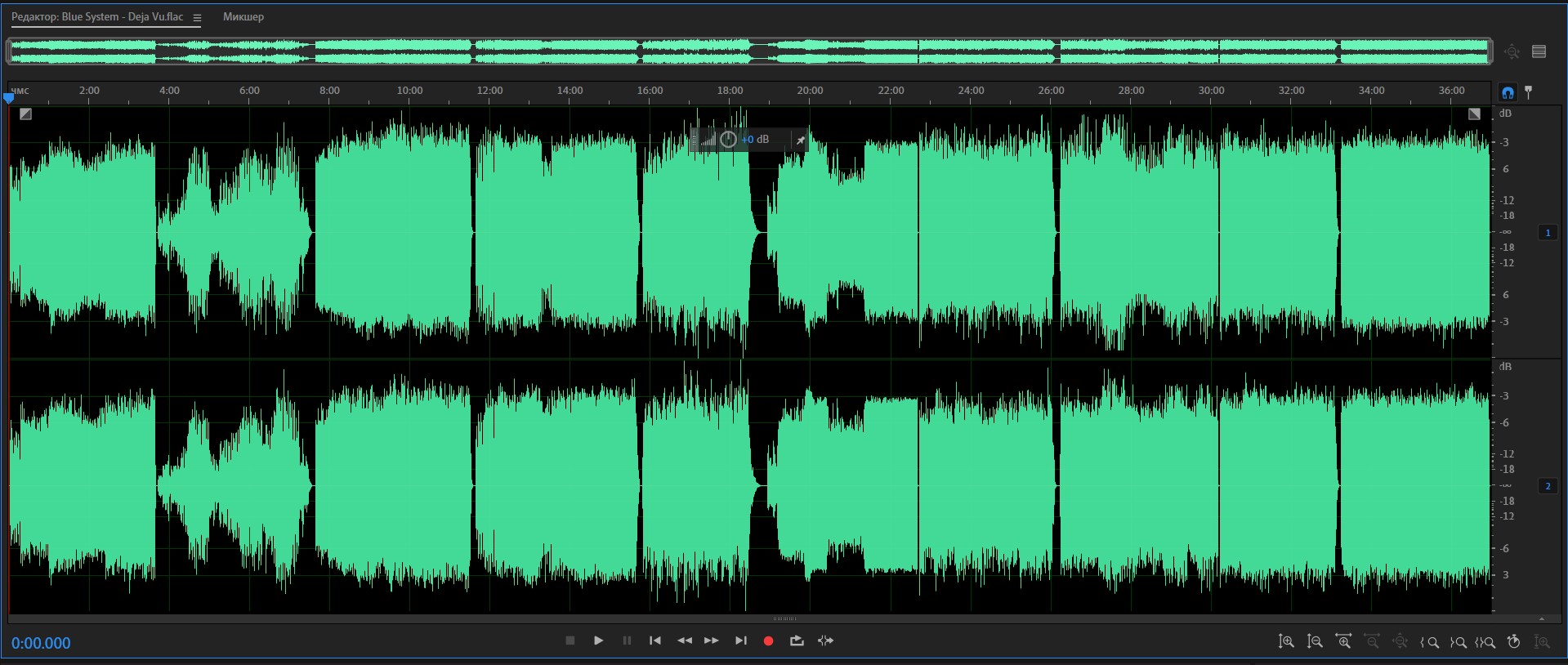Open editor panel menu next to Deja Vu.flac

pos(197,18)
